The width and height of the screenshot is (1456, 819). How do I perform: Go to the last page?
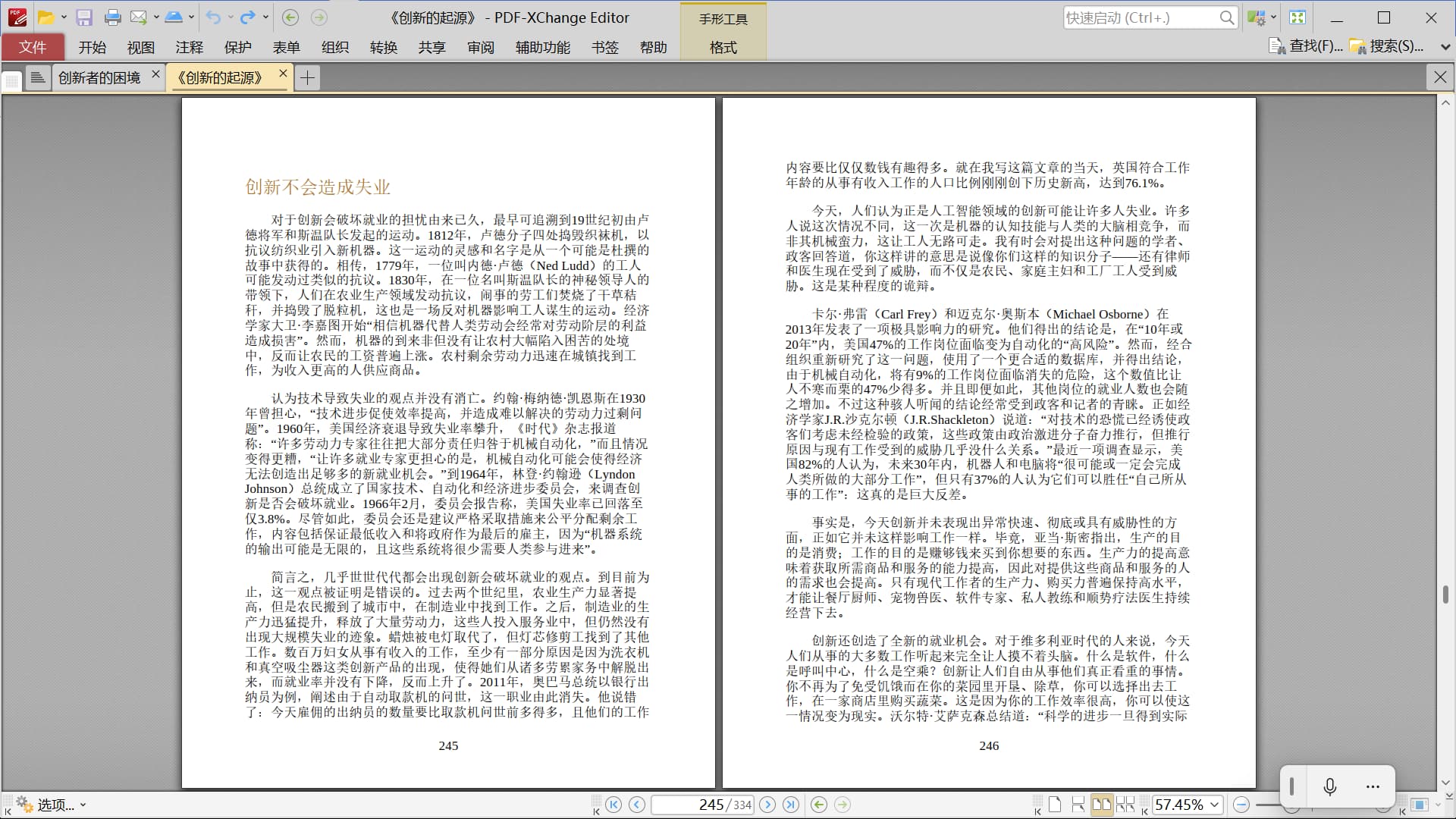click(790, 805)
